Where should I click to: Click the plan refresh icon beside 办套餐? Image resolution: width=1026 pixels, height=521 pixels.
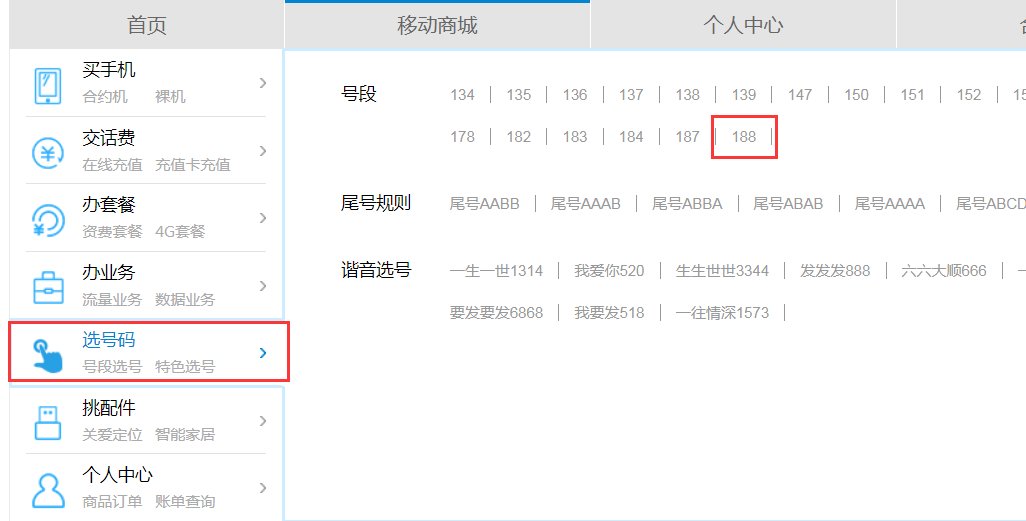click(x=48, y=221)
